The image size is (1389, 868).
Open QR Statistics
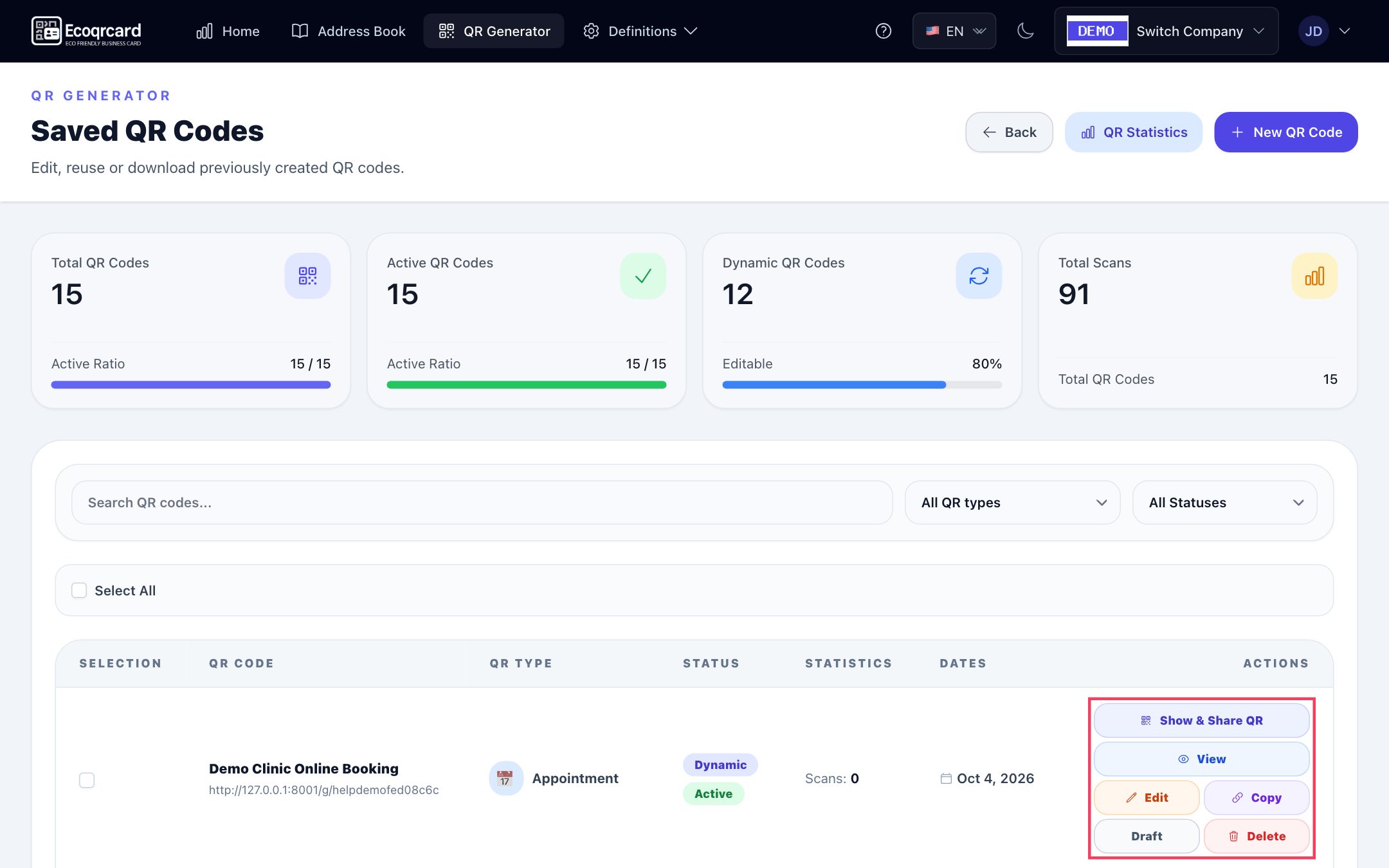coord(1134,132)
